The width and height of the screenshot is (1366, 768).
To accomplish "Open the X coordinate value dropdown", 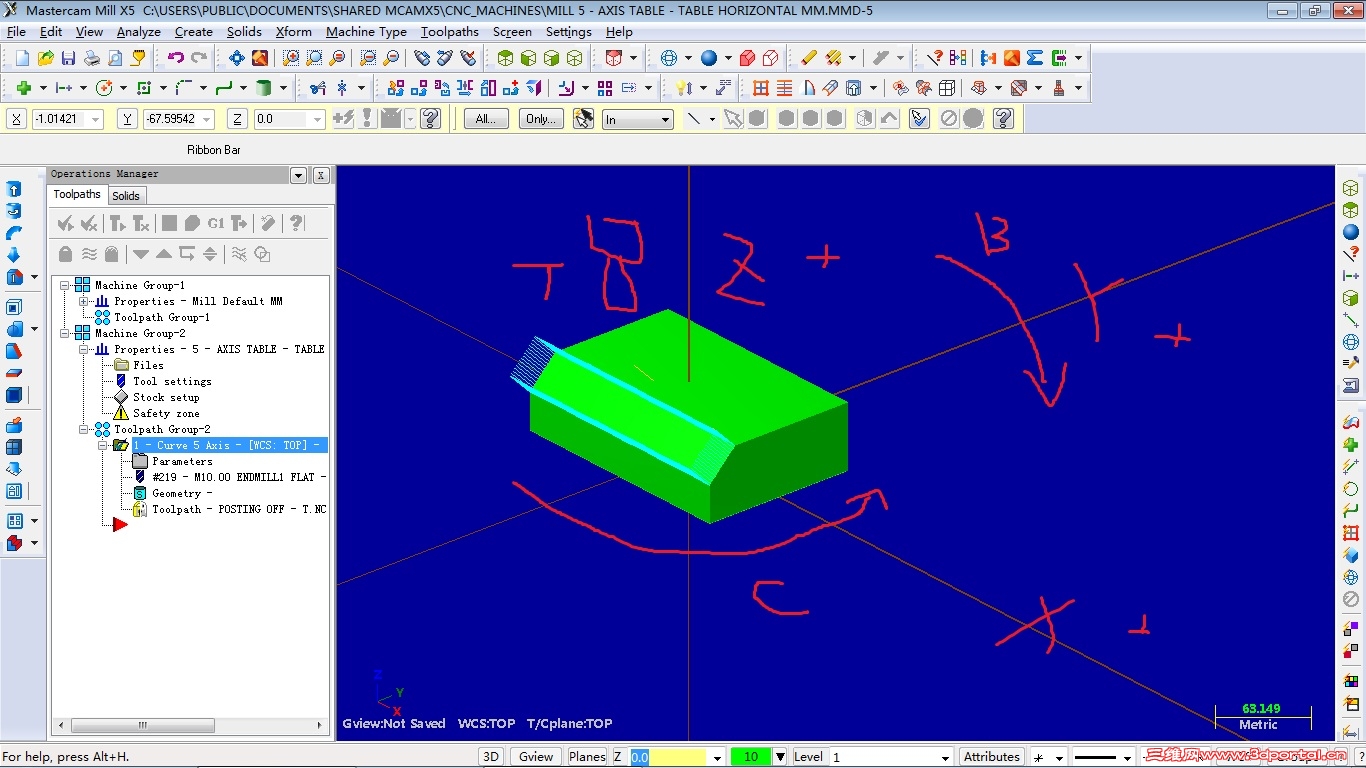I will coord(96,119).
